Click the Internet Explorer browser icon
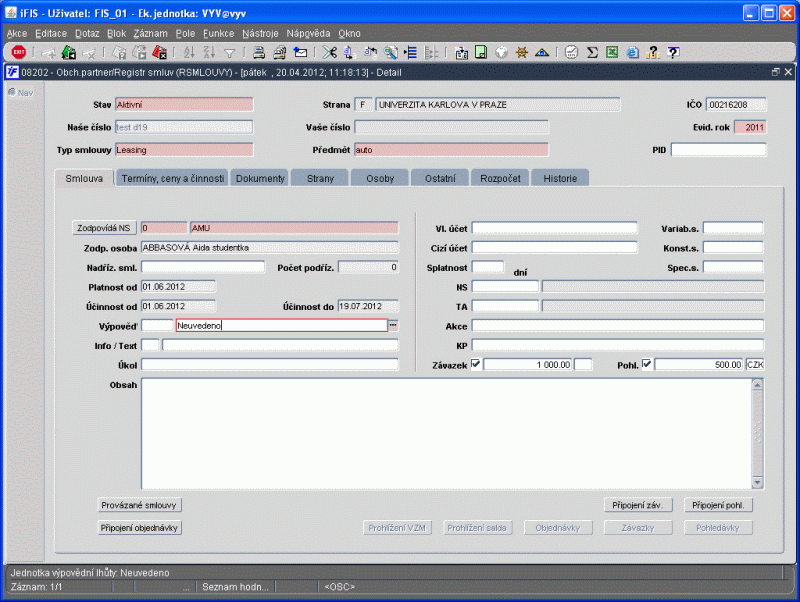The width and height of the screenshot is (800, 602). pos(633,52)
